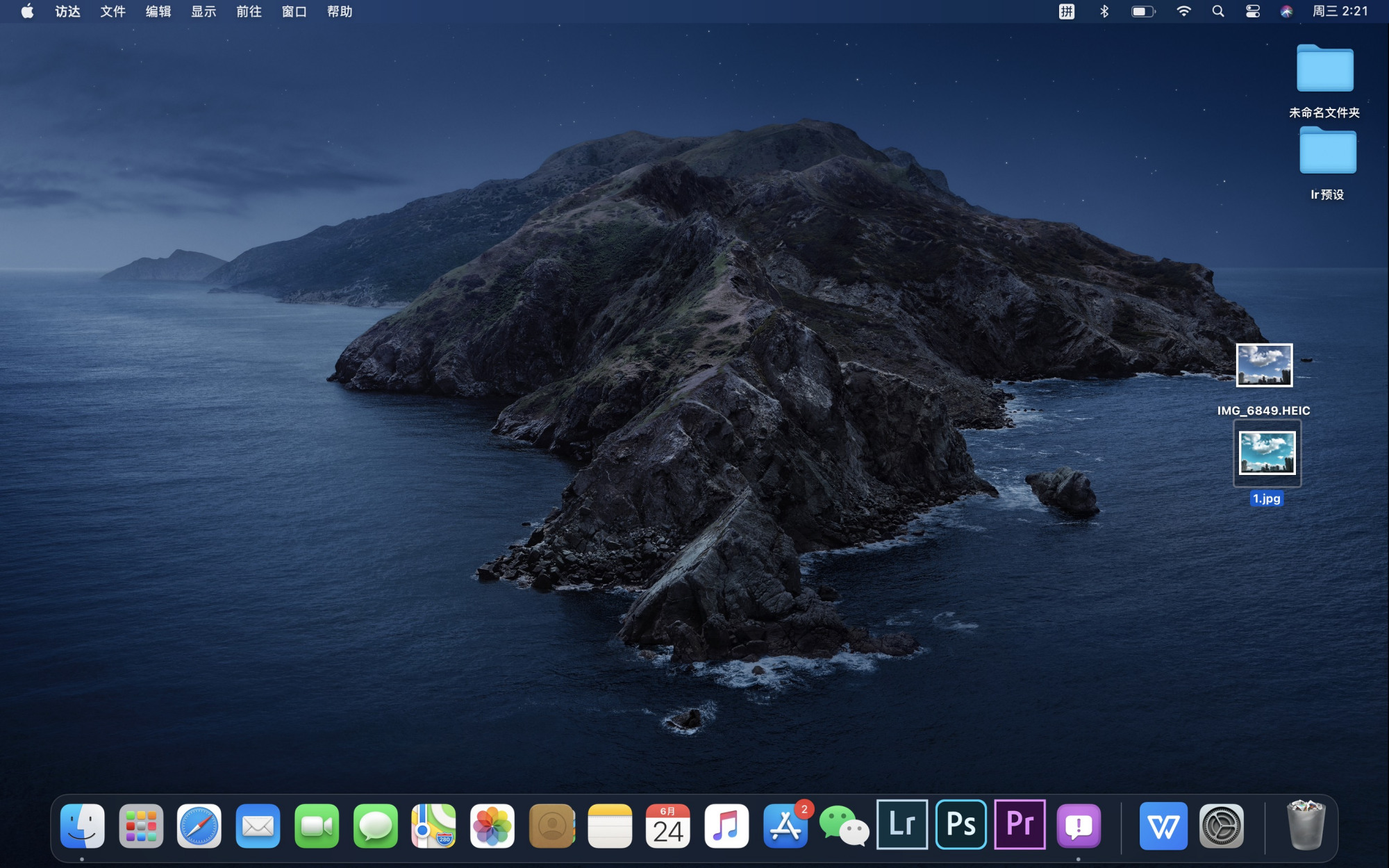
Task: Open Calendar showing 24 in Dock
Action: tap(668, 826)
